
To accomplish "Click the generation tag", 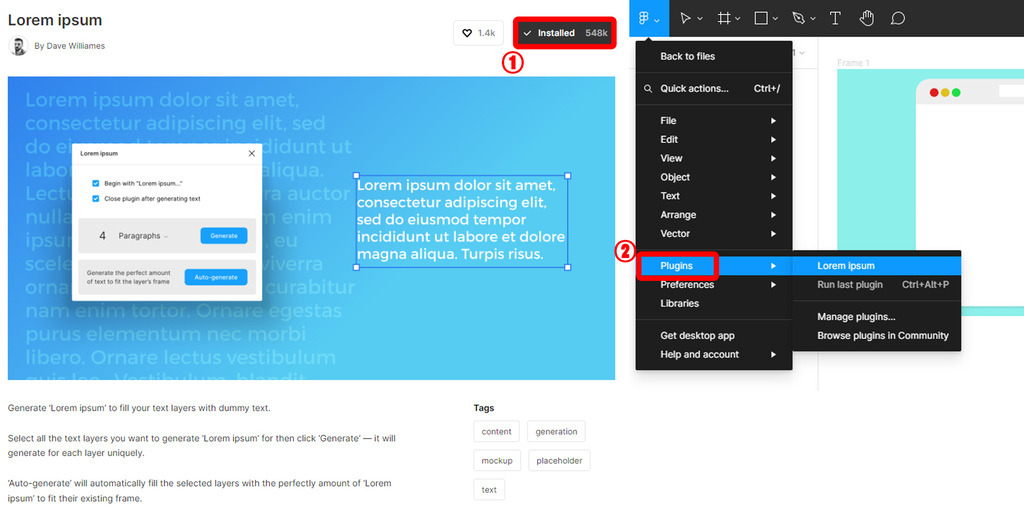I will coord(556,432).
